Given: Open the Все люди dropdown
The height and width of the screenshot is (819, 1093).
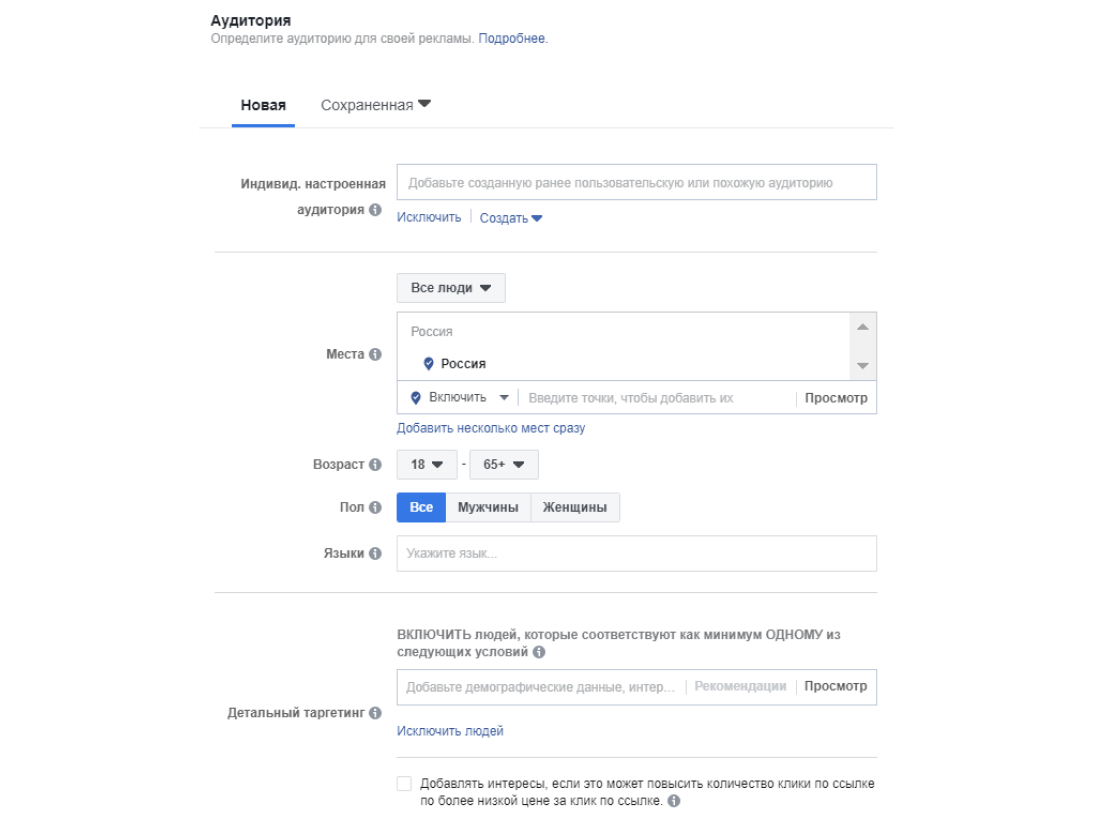Looking at the screenshot, I should [451, 288].
